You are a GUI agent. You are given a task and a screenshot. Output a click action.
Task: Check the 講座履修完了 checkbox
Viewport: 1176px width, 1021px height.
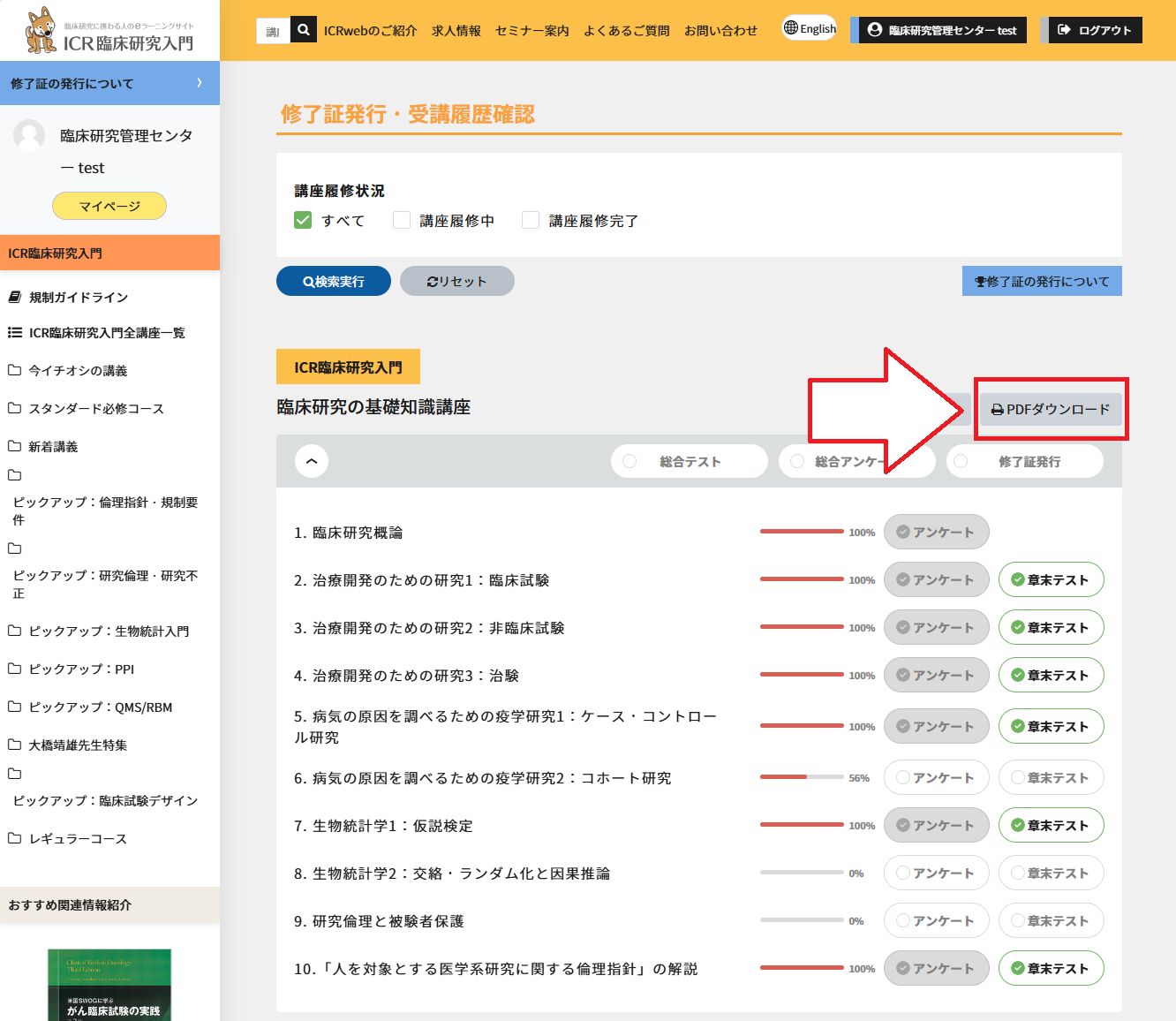[531, 220]
